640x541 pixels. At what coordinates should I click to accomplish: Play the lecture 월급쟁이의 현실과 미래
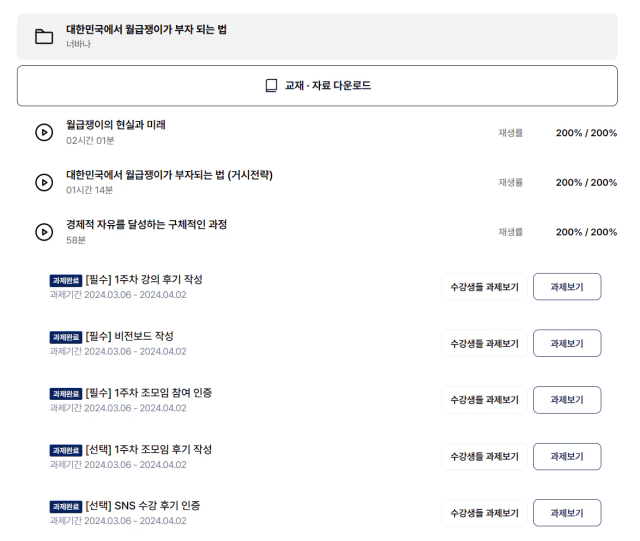(44, 132)
